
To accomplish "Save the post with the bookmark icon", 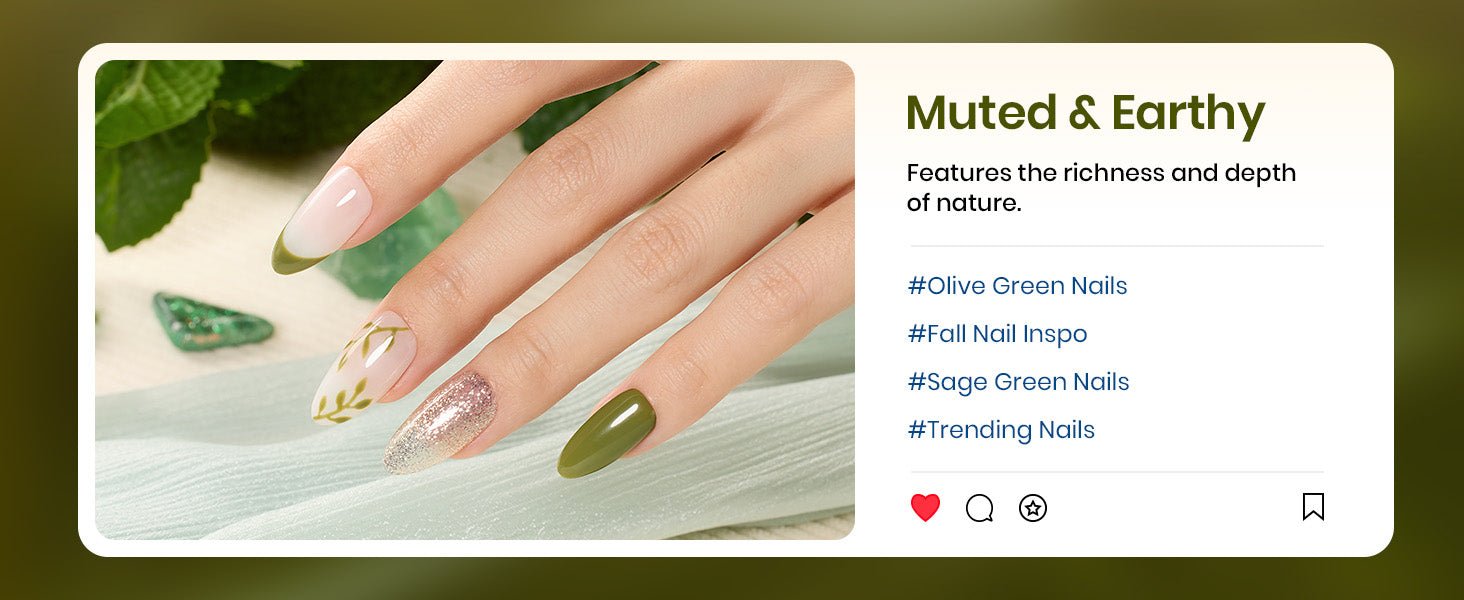I will pos(1313,507).
